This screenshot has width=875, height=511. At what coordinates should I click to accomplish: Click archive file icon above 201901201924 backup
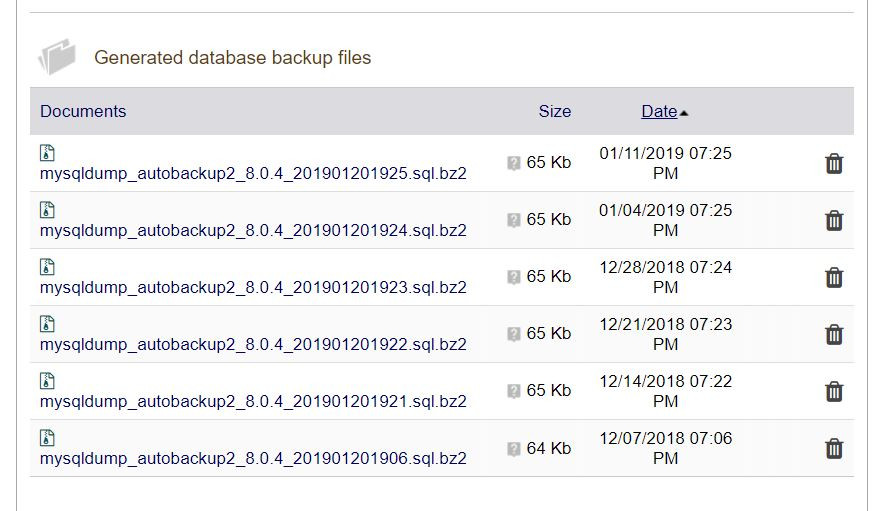click(x=47, y=210)
